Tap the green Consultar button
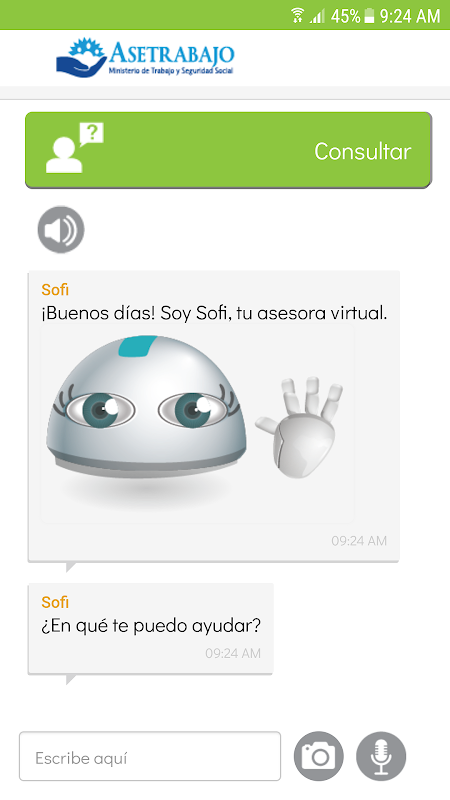The width and height of the screenshot is (450, 800). [229, 151]
